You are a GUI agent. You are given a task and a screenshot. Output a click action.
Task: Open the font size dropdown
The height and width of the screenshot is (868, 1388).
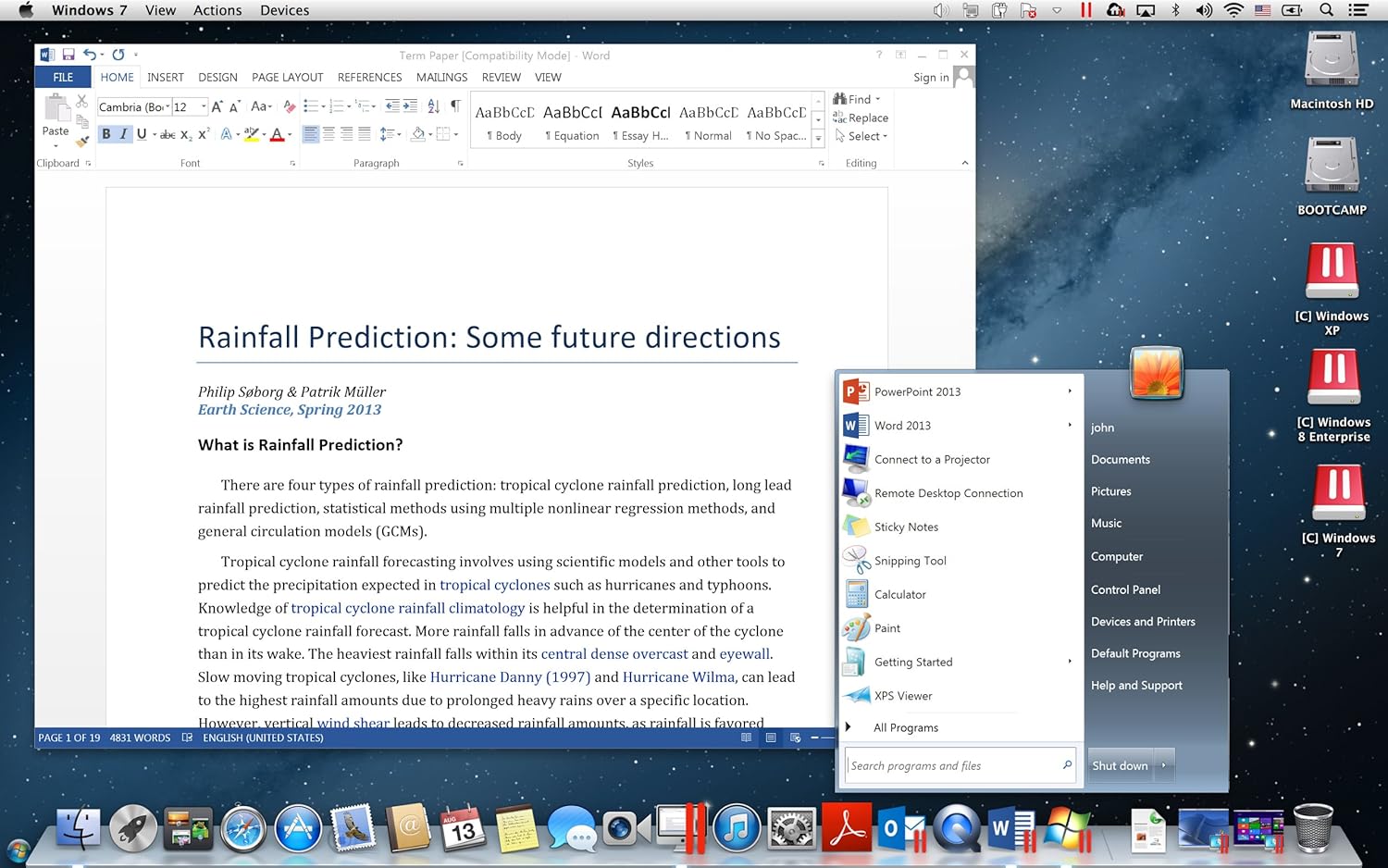pos(204,107)
